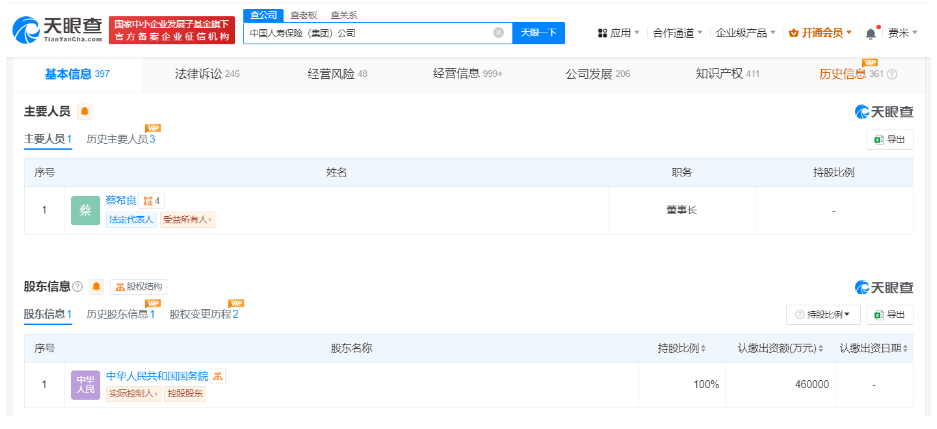Click the bell icon next to 股东信息 heading
937x429 pixels.
coord(96,287)
